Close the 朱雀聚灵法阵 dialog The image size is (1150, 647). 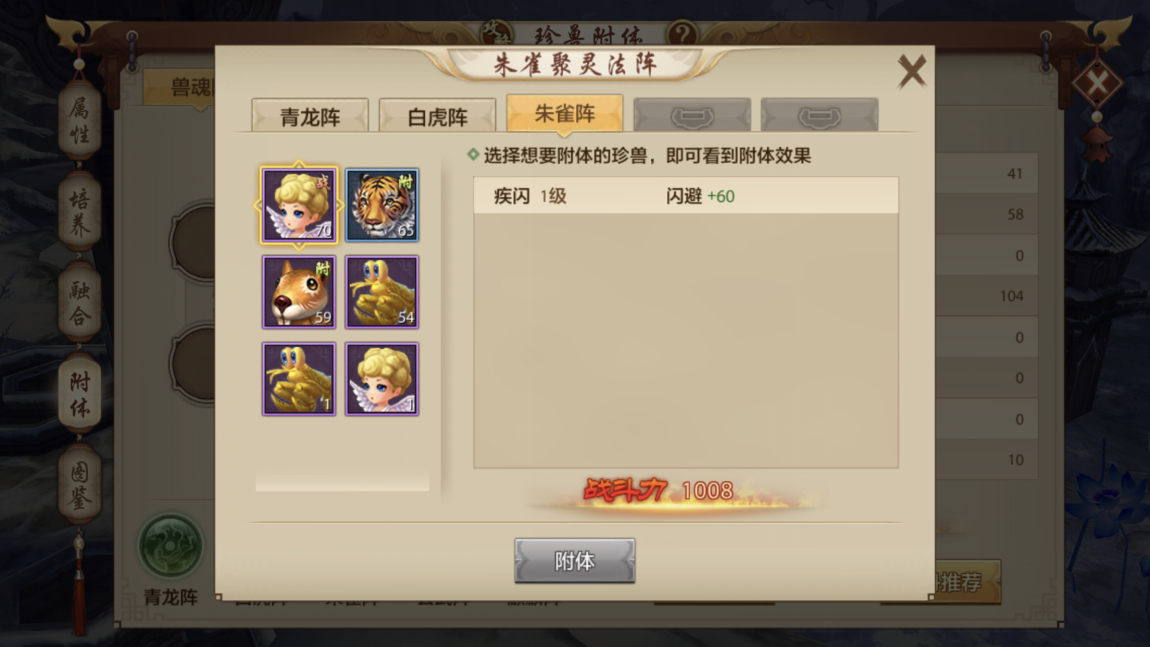tap(912, 71)
